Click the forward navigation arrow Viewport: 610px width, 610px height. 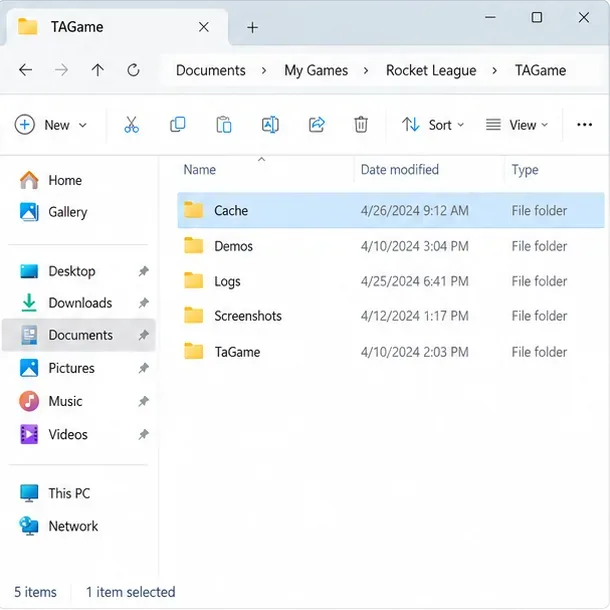tap(61, 70)
